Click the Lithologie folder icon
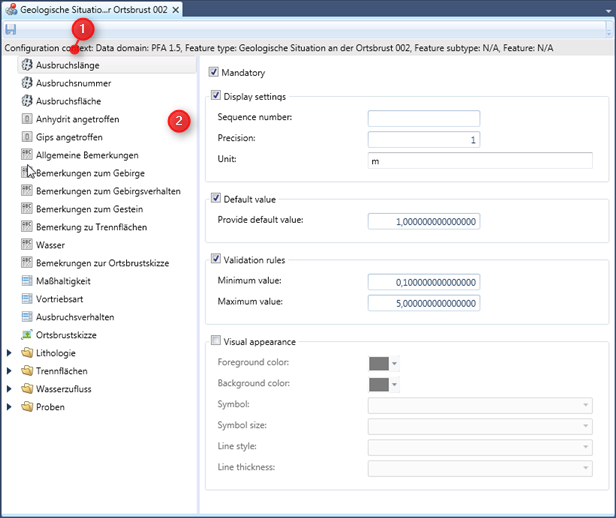 28,353
